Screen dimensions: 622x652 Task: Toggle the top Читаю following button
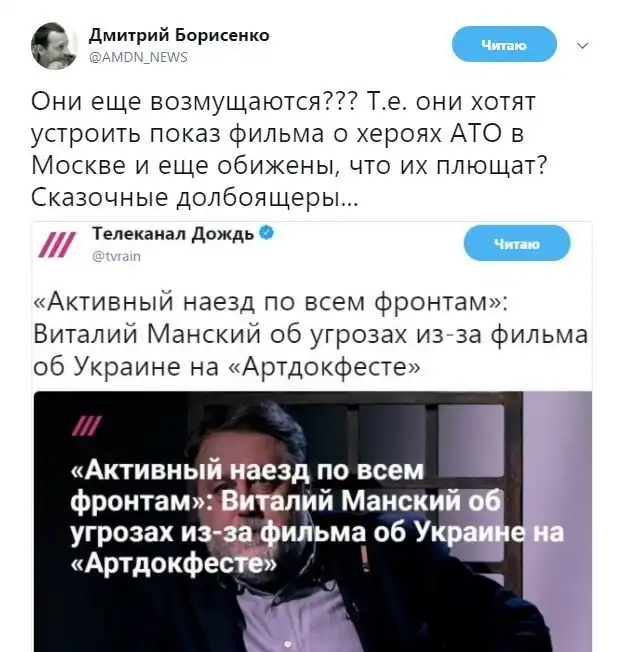[504, 44]
